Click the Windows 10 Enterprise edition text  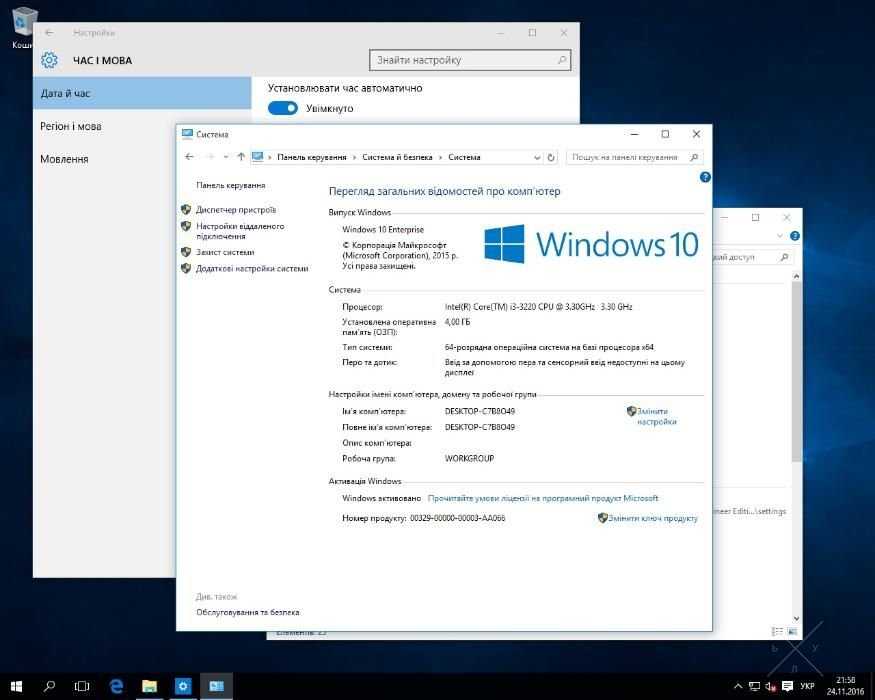coord(383,229)
